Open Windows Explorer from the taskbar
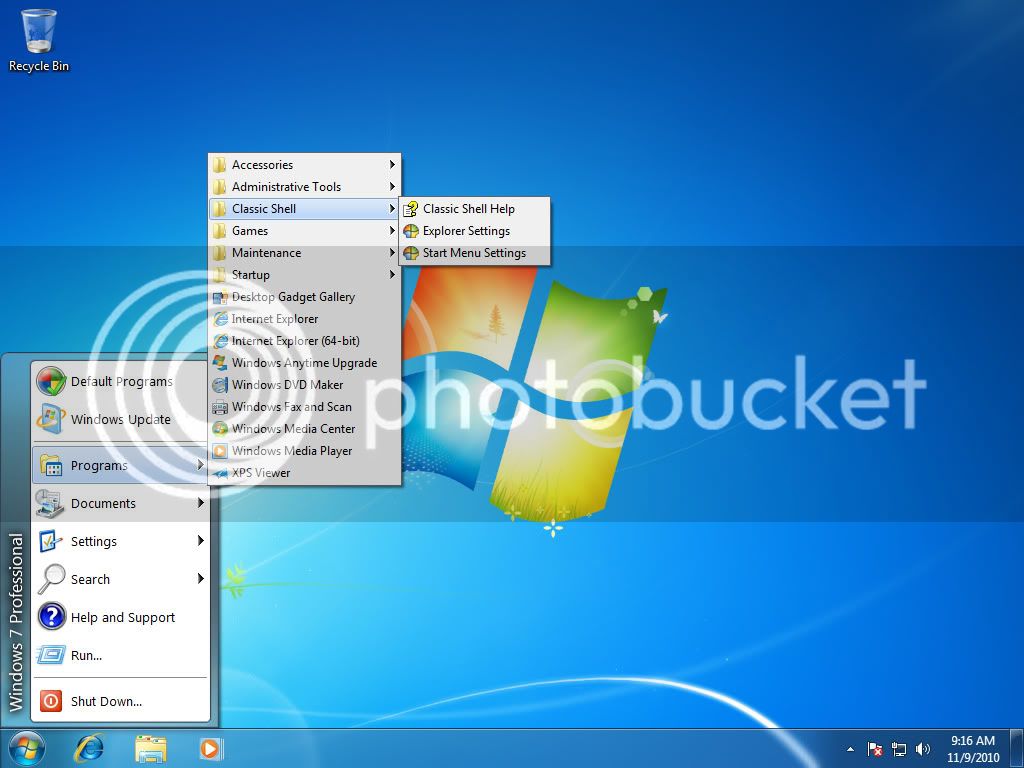The height and width of the screenshot is (768, 1024). point(151,748)
